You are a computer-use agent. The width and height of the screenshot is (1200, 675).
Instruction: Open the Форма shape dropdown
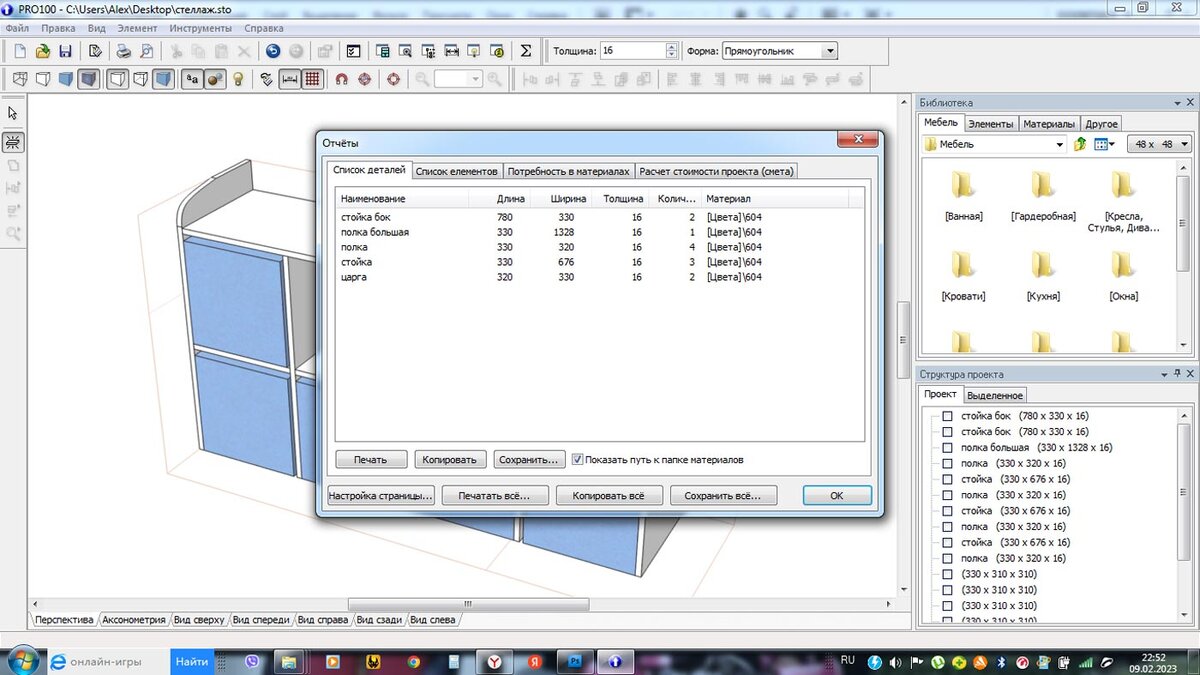pos(830,51)
